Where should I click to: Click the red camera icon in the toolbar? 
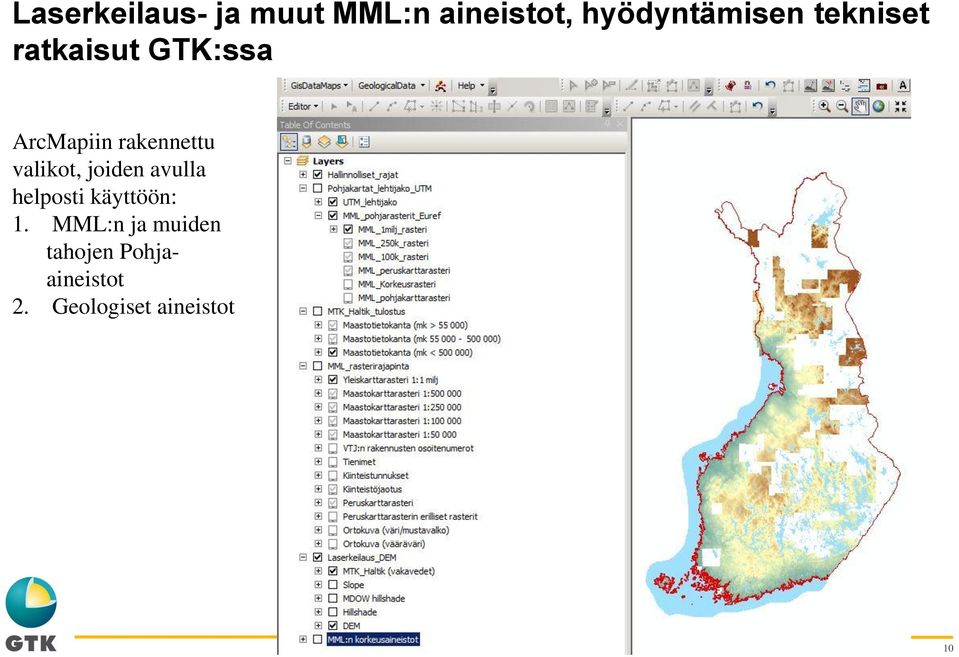881,86
